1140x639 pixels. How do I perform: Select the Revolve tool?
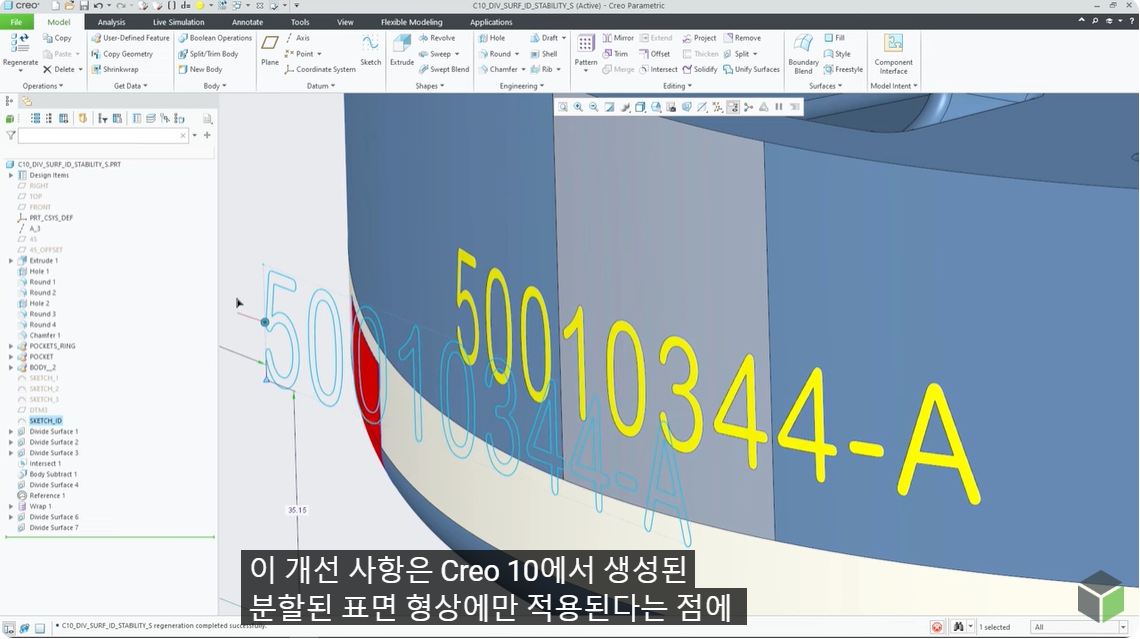click(437, 38)
